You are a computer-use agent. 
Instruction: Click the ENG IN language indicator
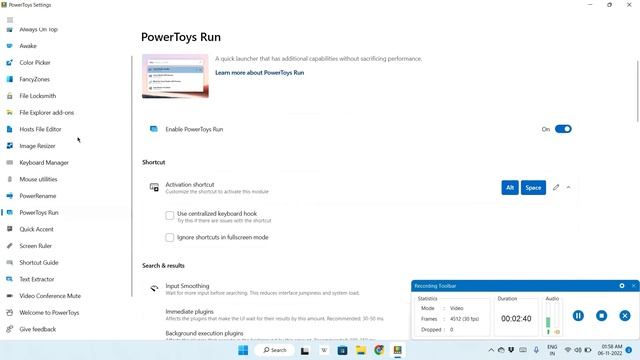coord(552,350)
